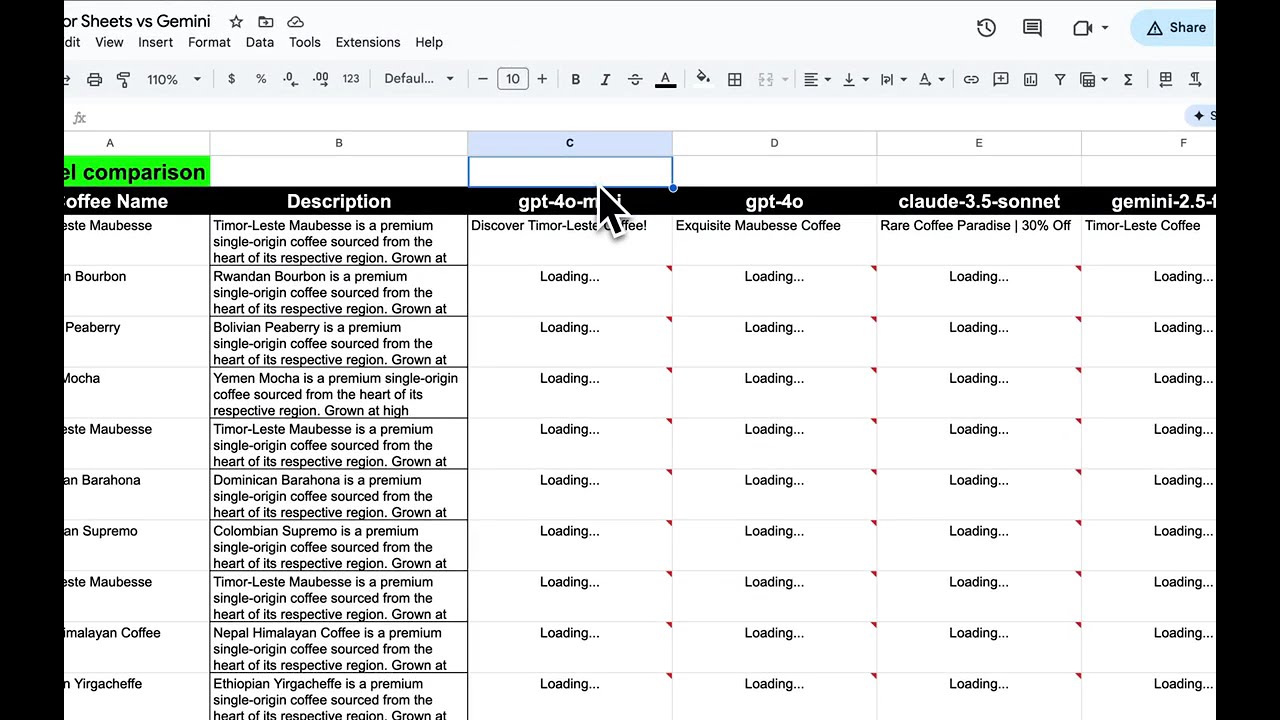This screenshot has width=1280, height=720.
Task: Select the Colombian Supremo description cell
Action: coord(338,546)
